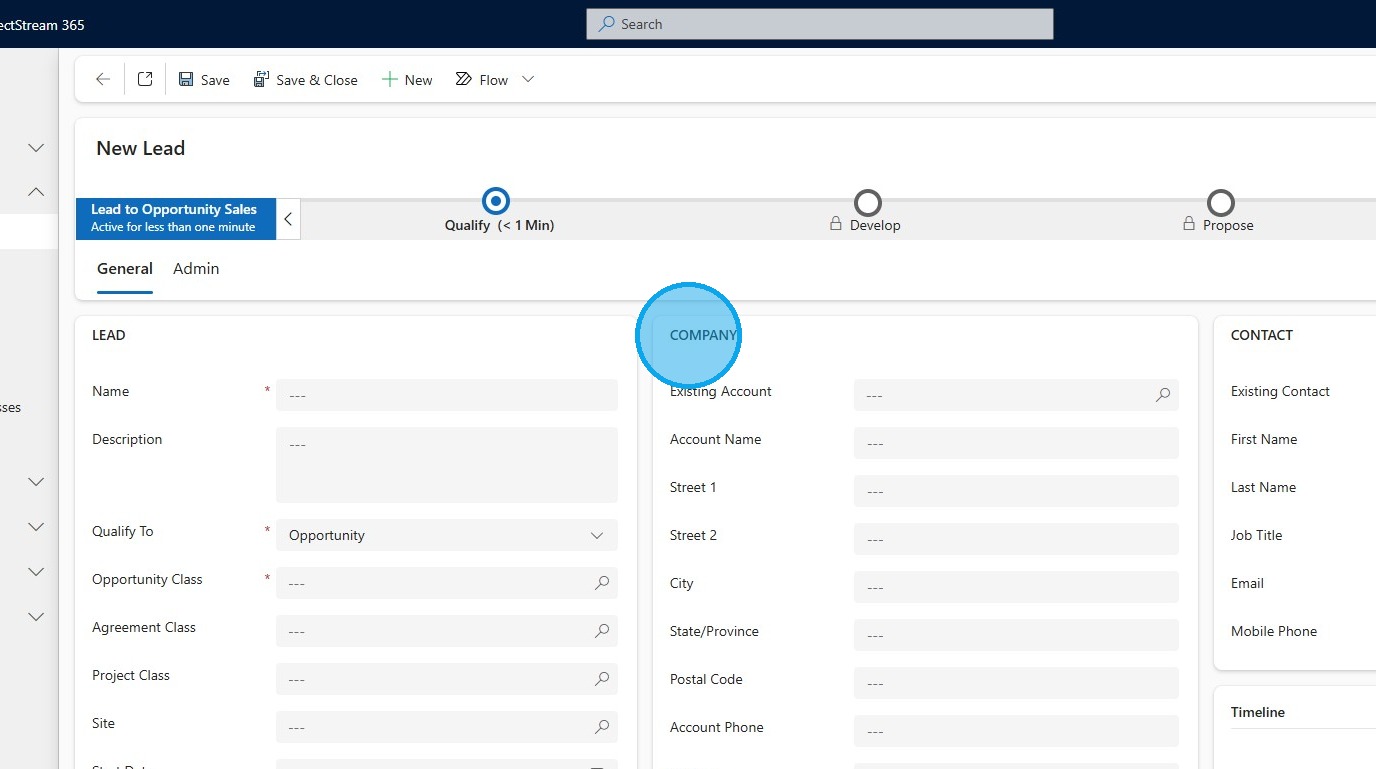Viewport: 1376px width, 769px height.
Task: Click the Search box
Action: tap(819, 24)
